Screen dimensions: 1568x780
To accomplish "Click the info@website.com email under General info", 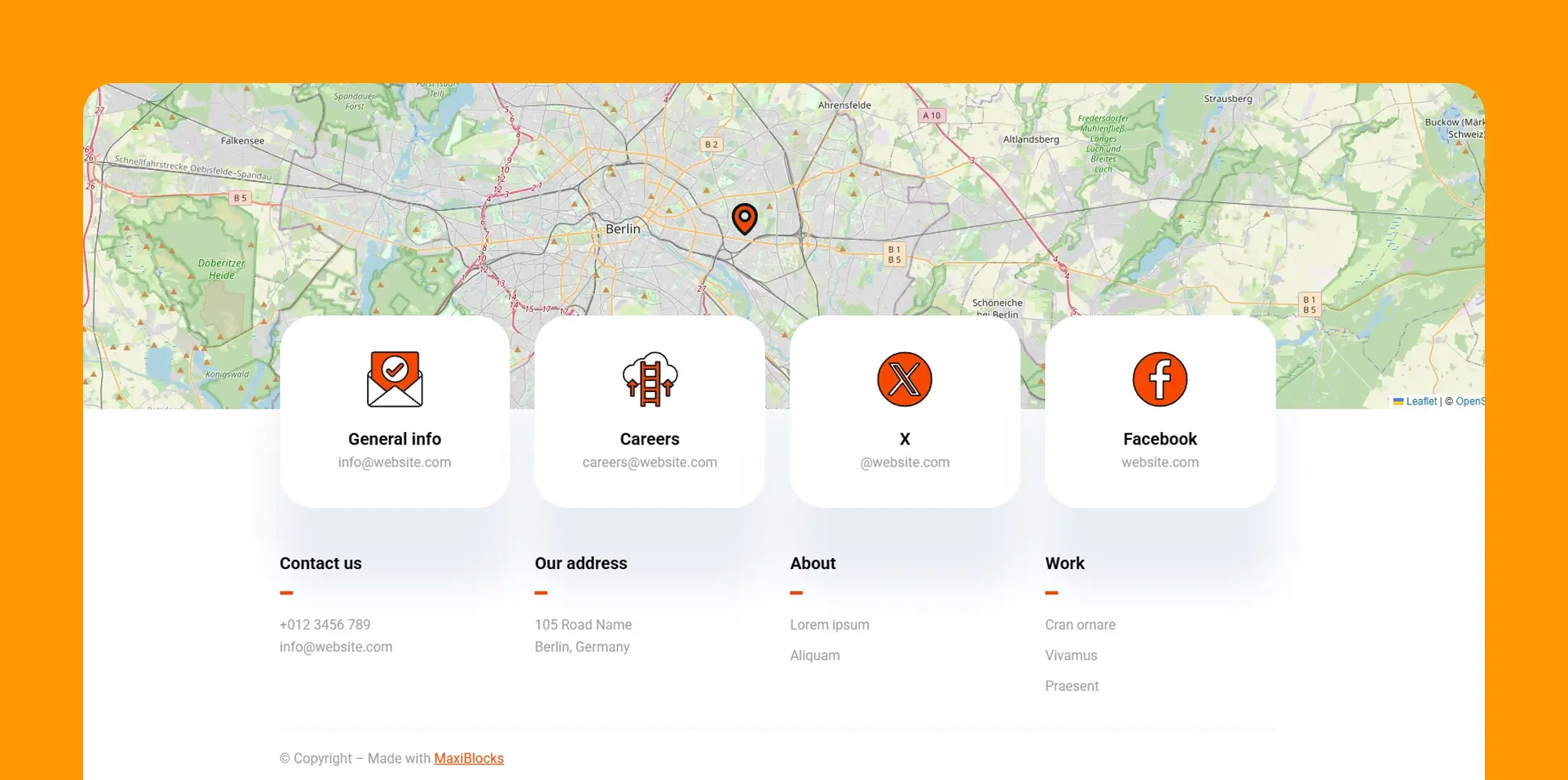I will pyautogui.click(x=394, y=463).
